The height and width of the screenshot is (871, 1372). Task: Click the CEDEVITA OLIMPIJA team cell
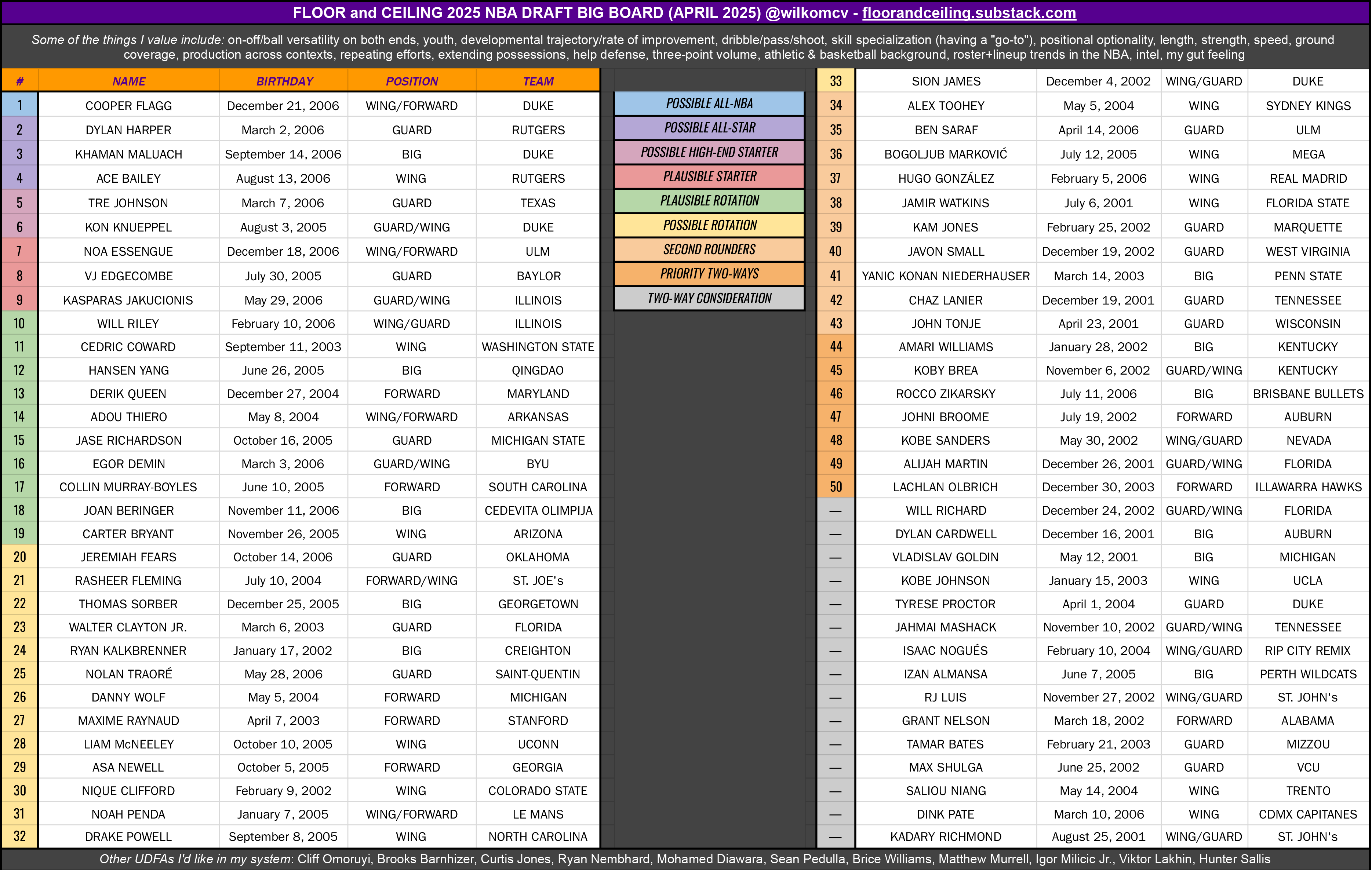point(538,510)
